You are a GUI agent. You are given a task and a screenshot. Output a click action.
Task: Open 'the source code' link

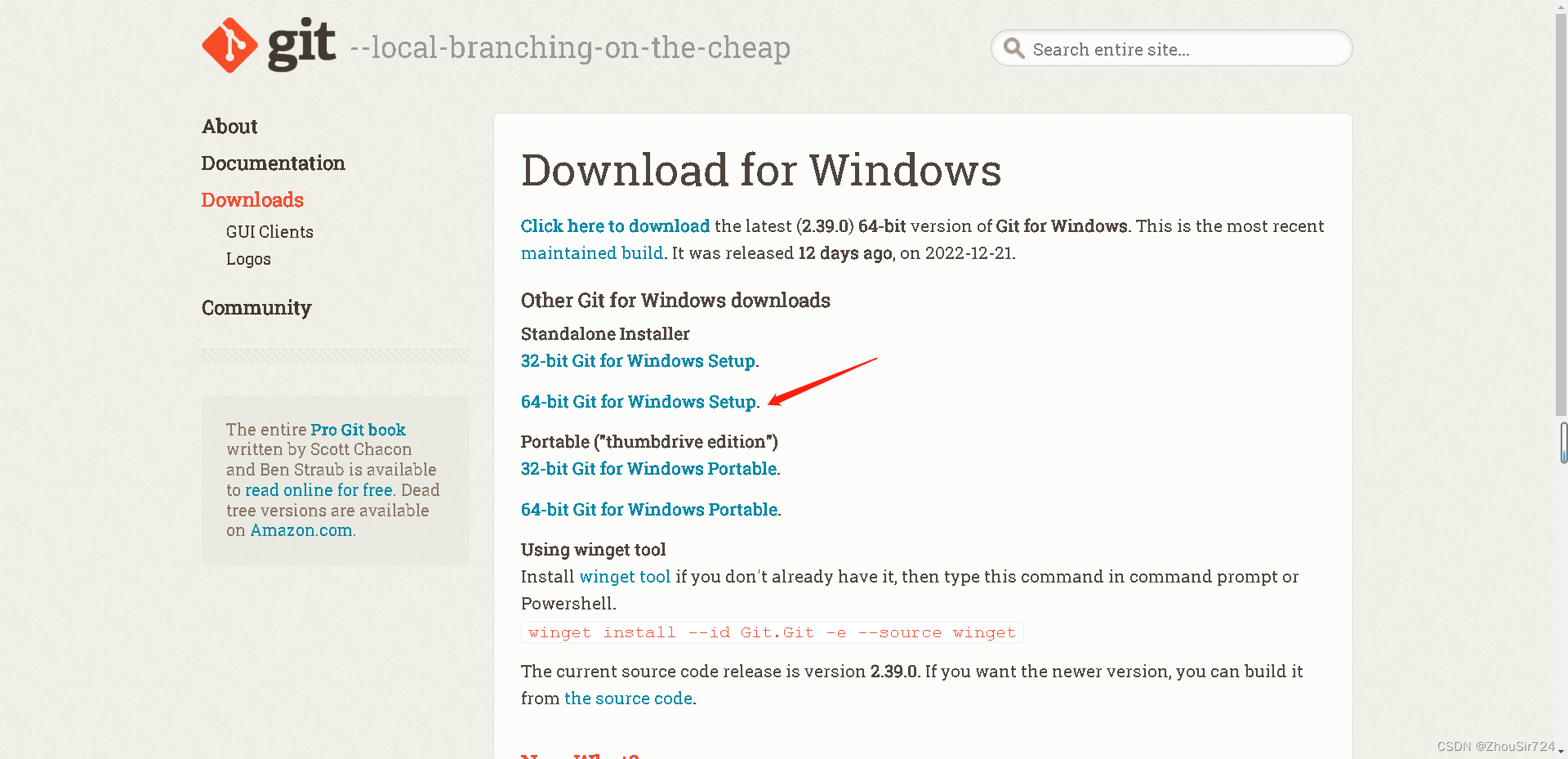pyautogui.click(x=628, y=699)
